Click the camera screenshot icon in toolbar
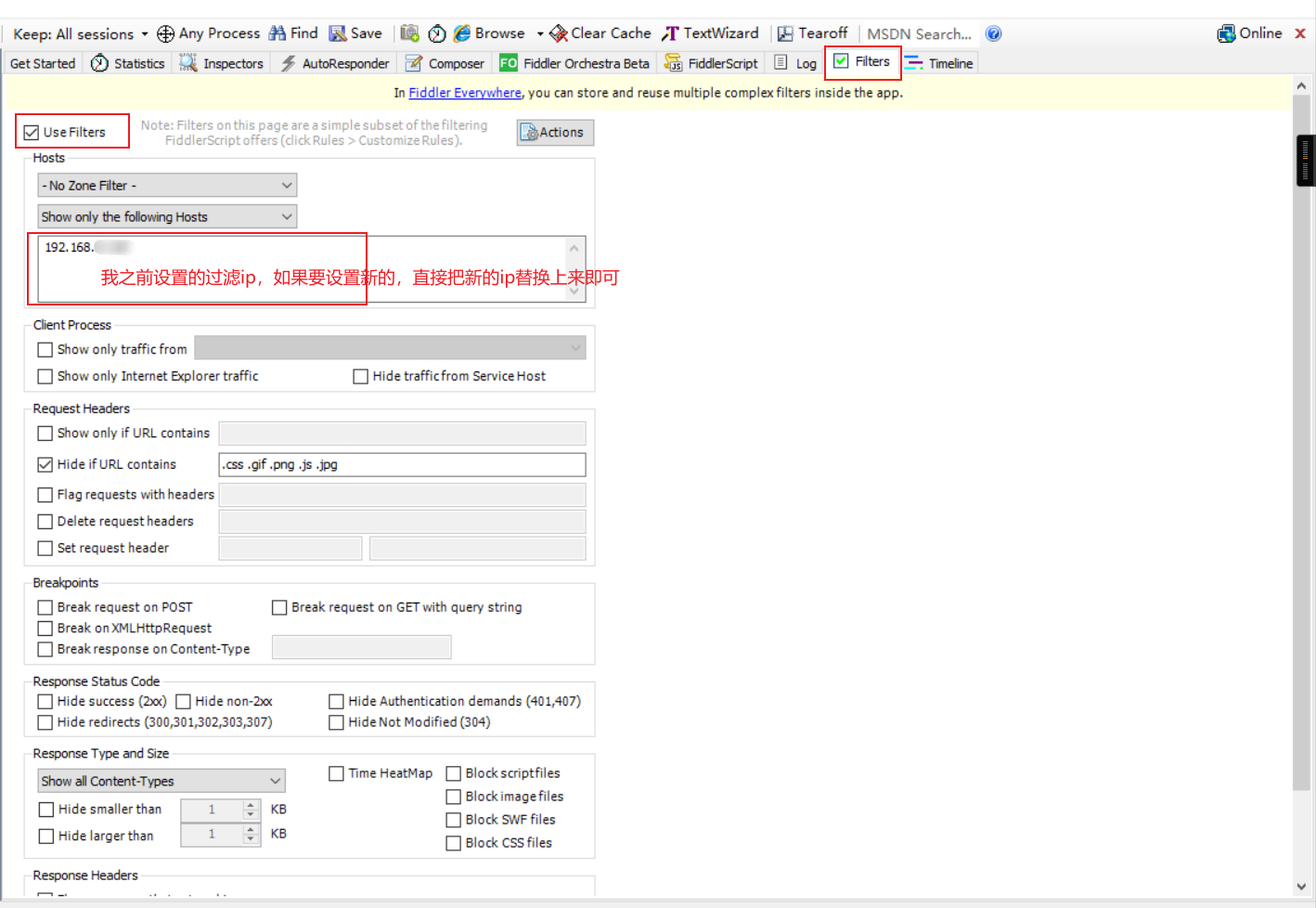This screenshot has width=1316, height=908. [409, 33]
